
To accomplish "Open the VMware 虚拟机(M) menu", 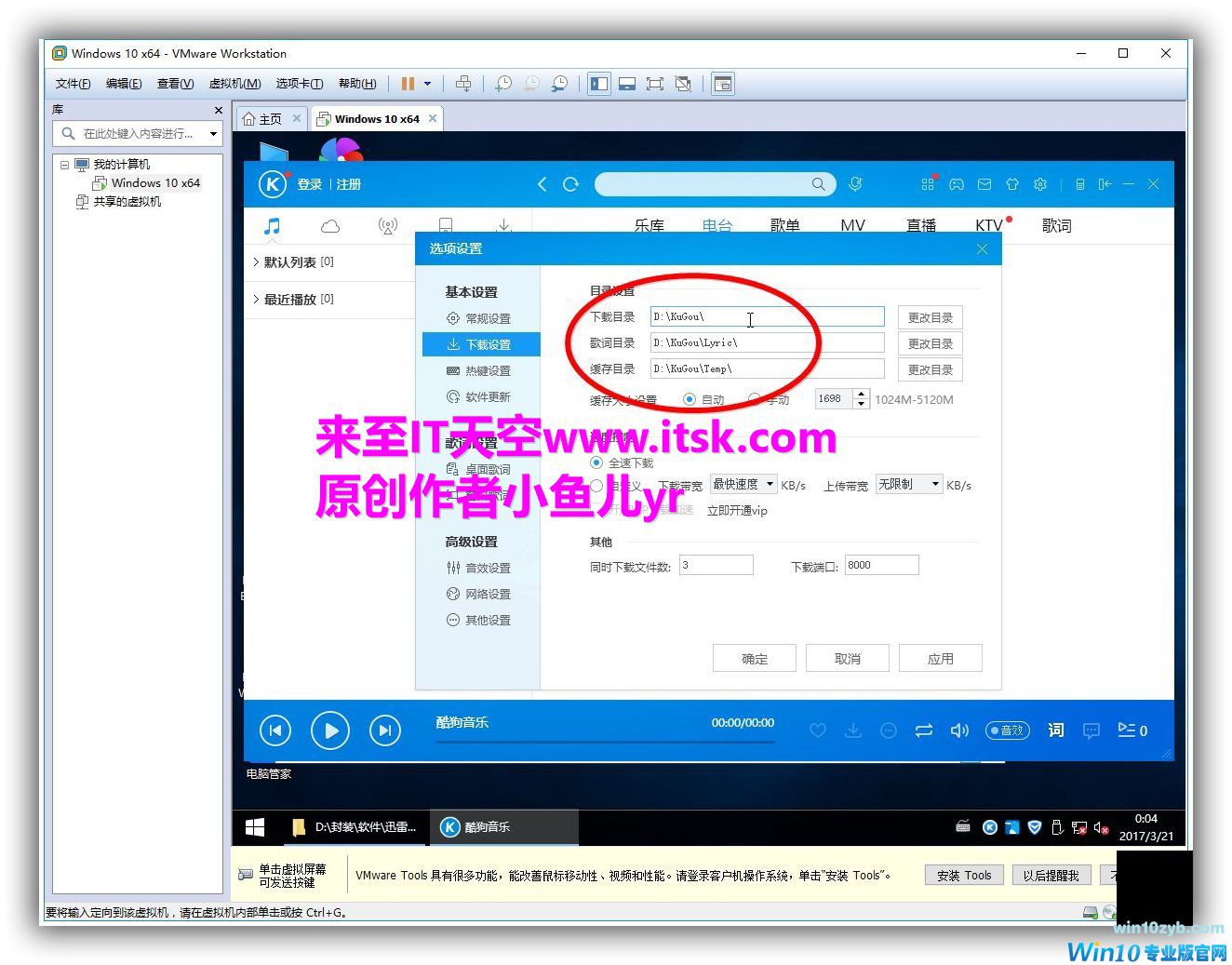I will (234, 84).
